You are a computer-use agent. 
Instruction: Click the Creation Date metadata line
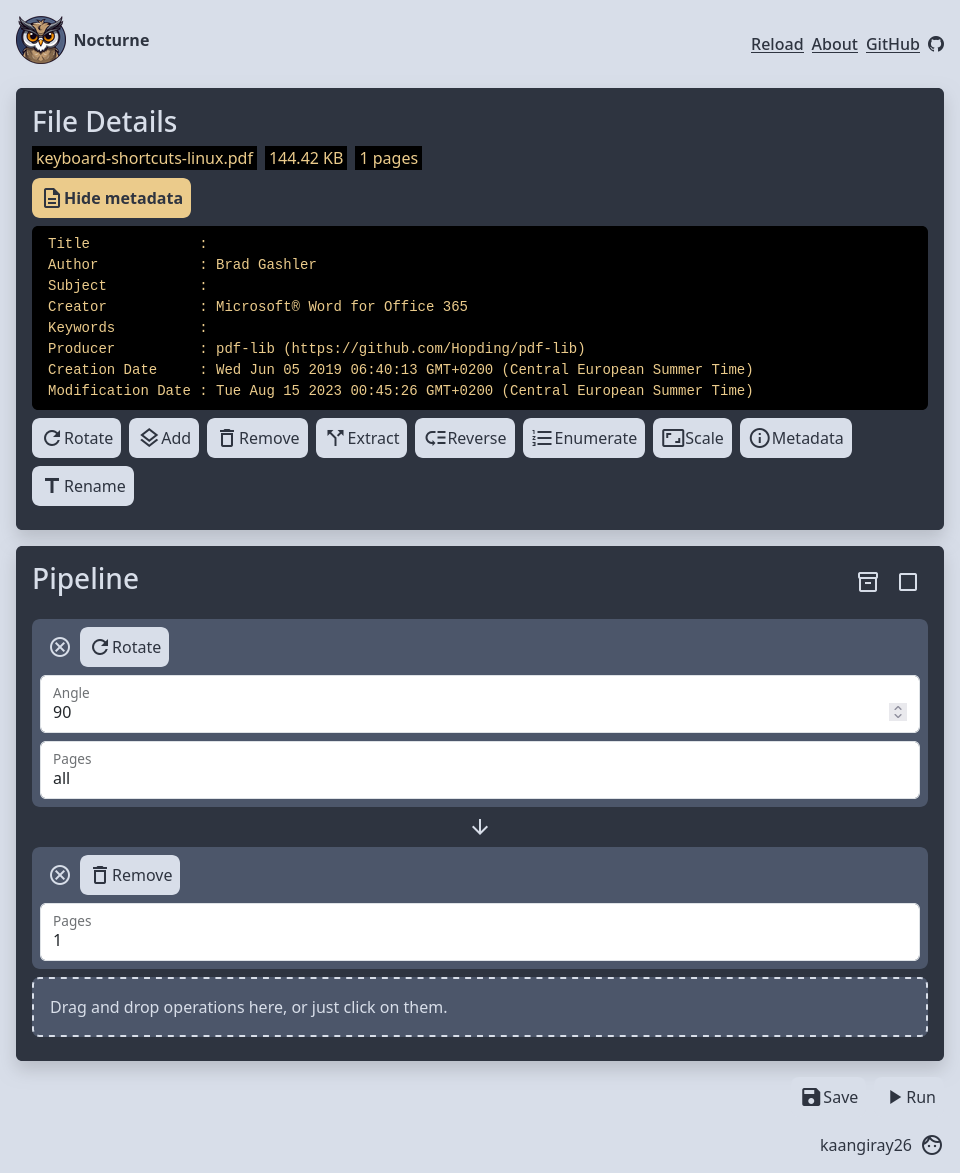click(x=400, y=369)
